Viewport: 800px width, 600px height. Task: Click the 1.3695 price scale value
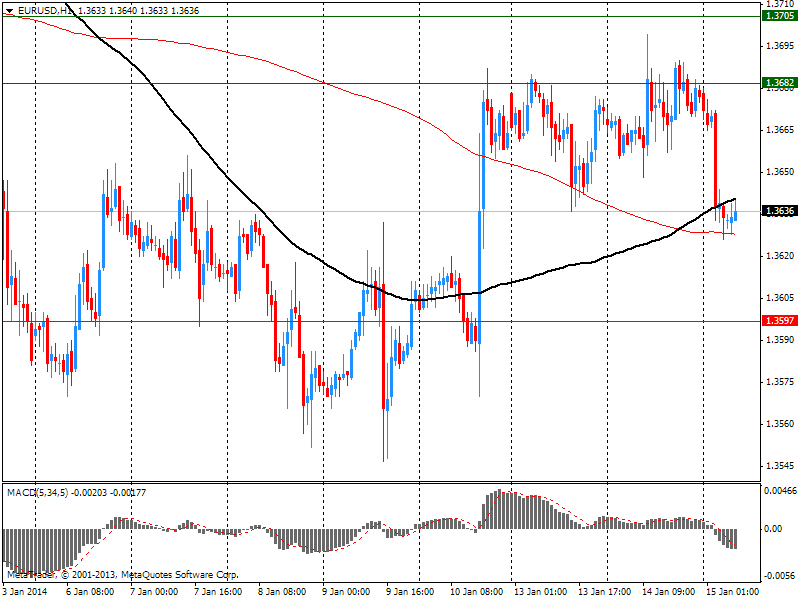tap(780, 46)
